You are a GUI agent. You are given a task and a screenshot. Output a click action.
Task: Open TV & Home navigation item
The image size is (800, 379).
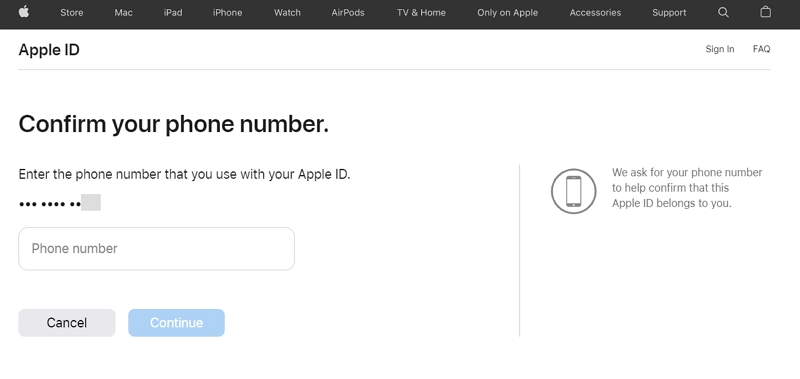(x=421, y=13)
